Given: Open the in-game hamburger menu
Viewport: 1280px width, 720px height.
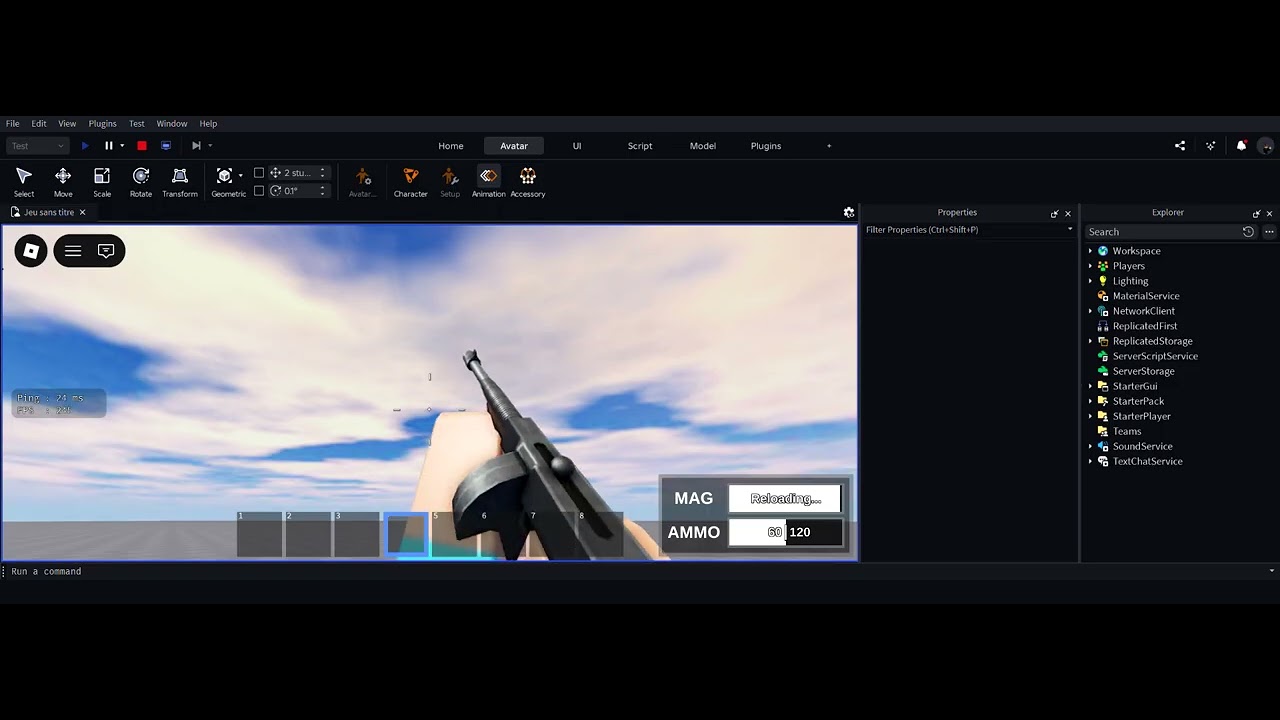Looking at the screenshot, I should click(x=73, y=251).
